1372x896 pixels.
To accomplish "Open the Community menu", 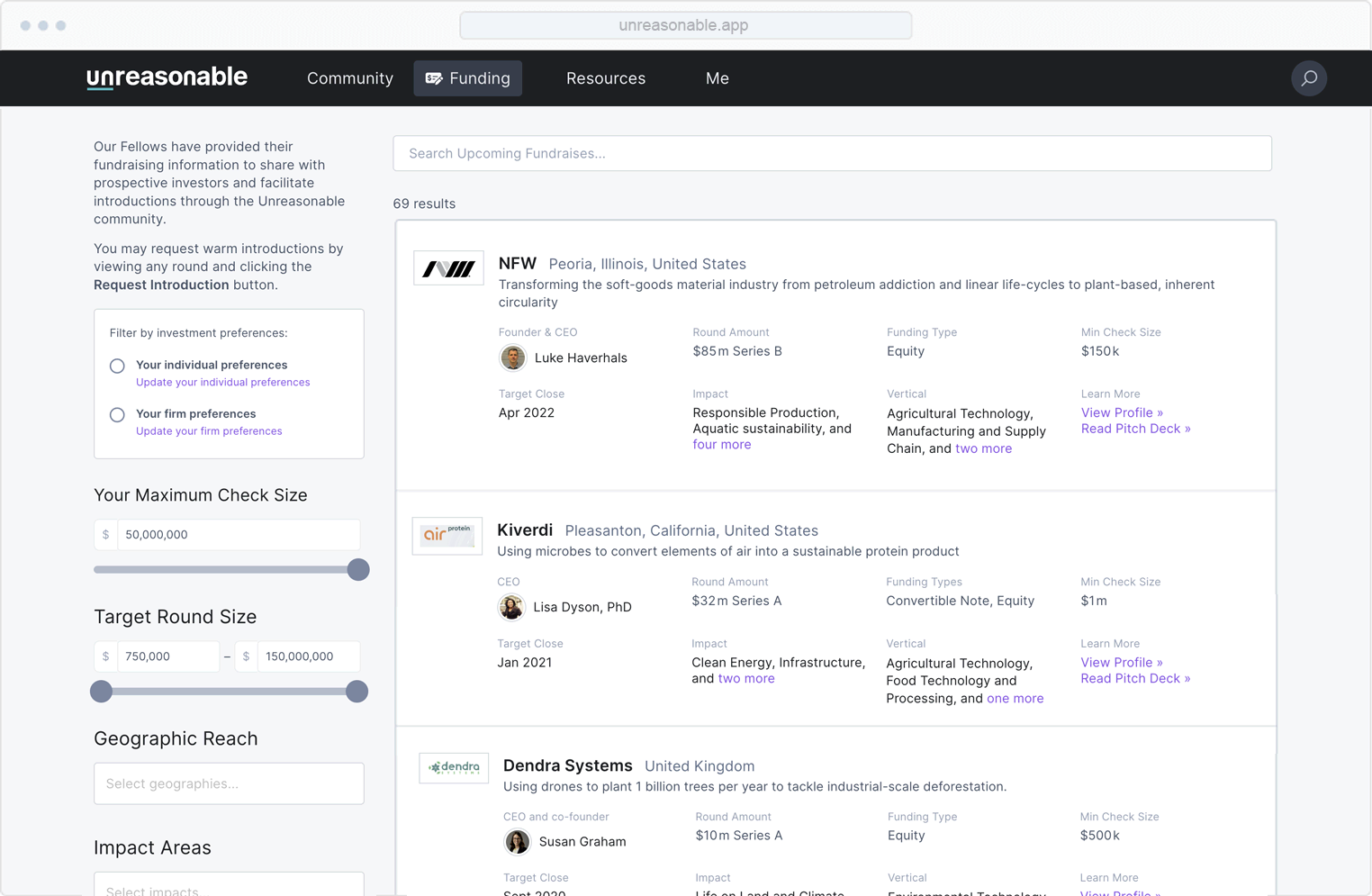I will pos(350,78).
